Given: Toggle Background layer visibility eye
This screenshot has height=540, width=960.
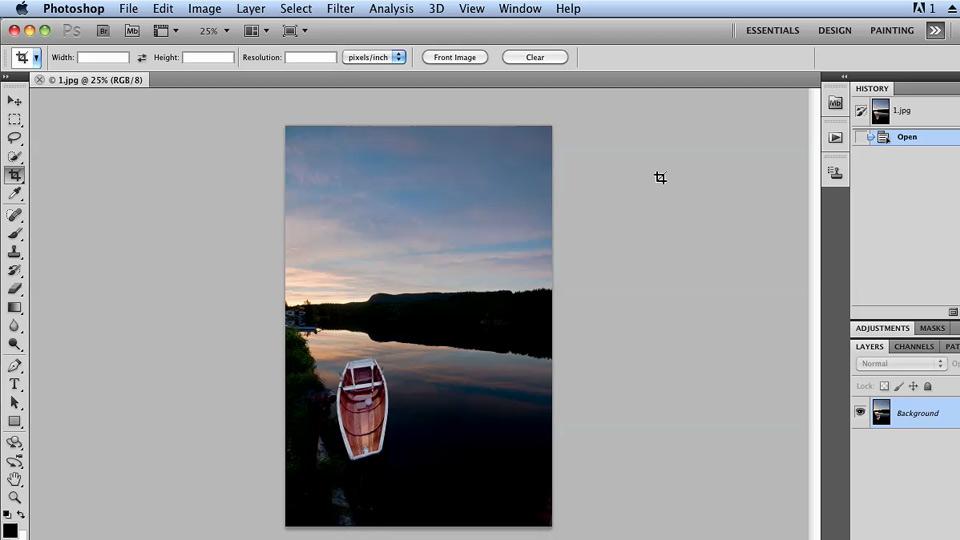Looking at the screenshot, I should [860, 412].
